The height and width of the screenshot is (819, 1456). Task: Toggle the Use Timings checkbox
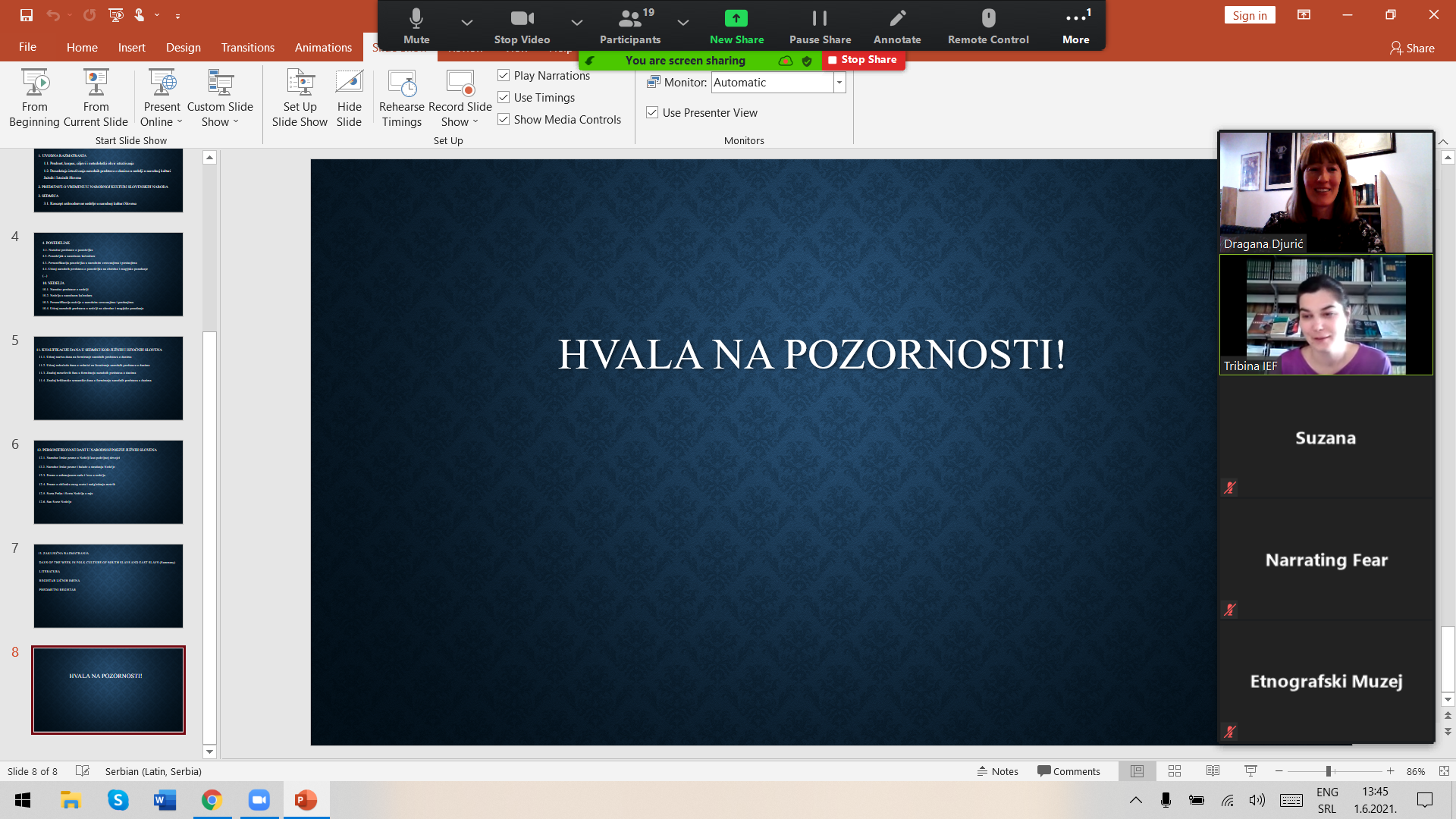coord(504,97)
